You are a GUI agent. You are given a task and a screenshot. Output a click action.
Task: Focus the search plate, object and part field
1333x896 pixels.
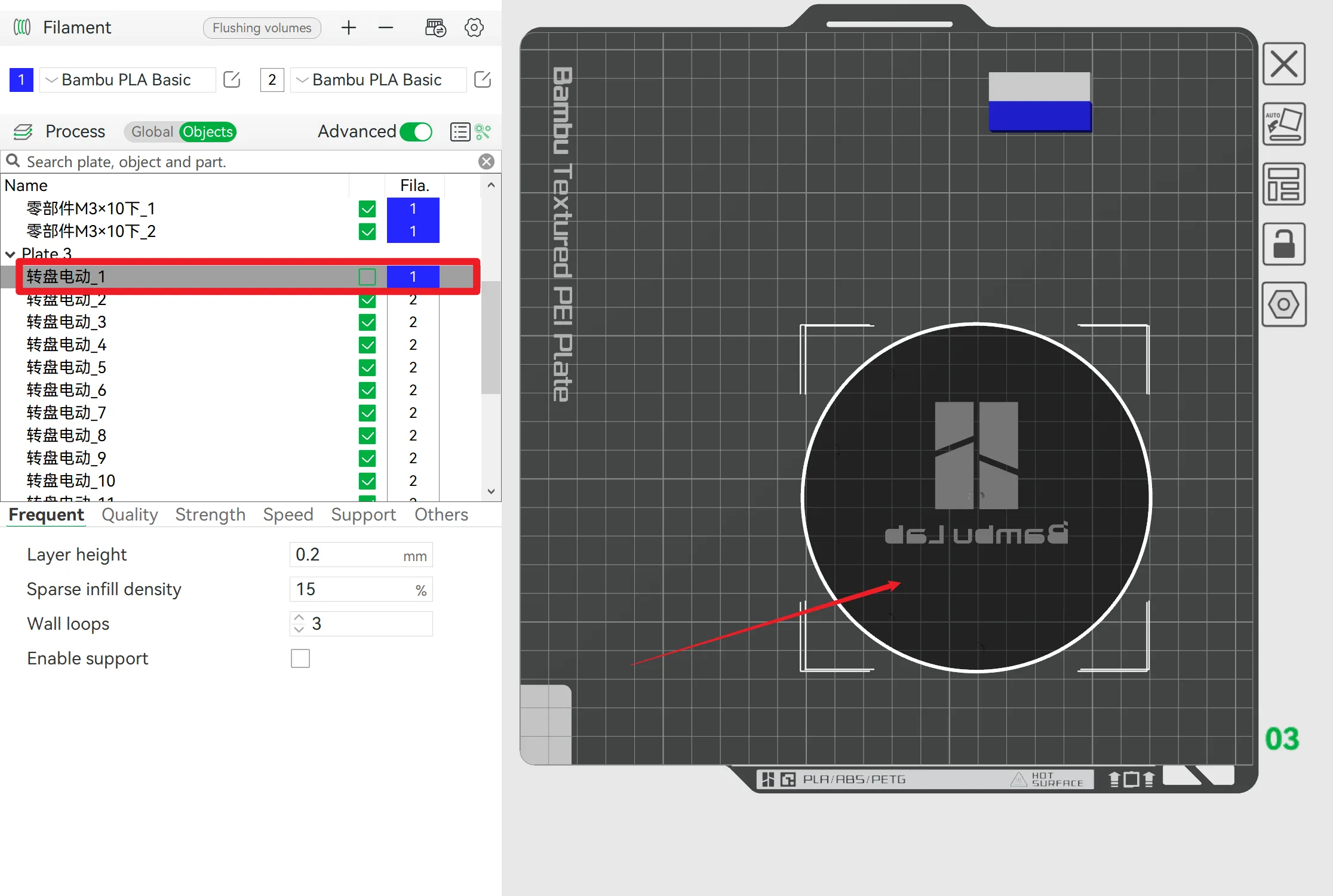click(251, 161)
